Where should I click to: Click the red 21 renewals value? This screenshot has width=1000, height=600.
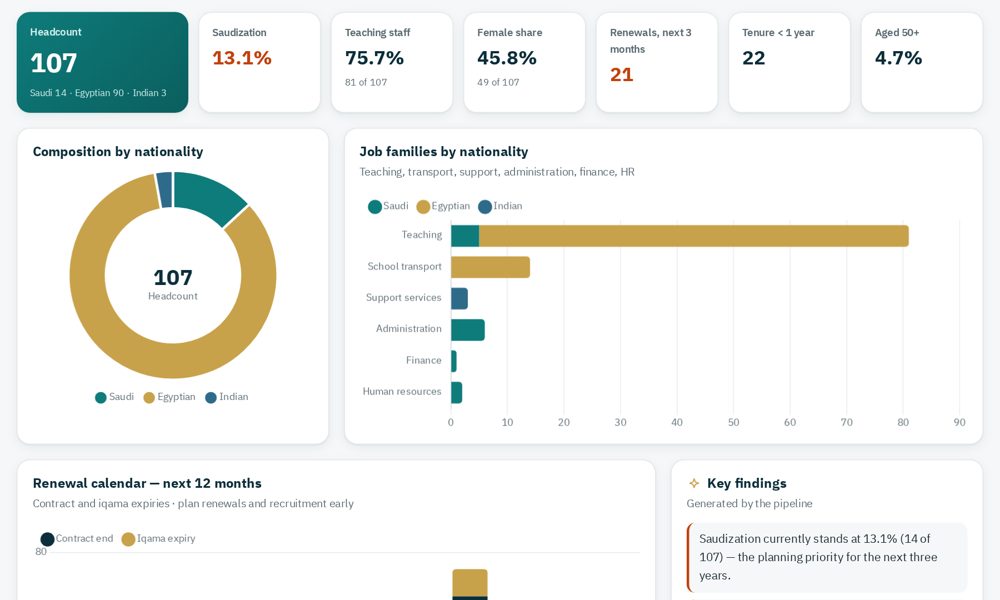click(621, 75)
